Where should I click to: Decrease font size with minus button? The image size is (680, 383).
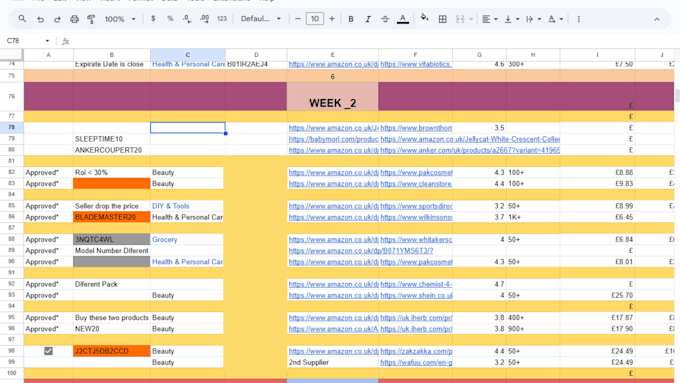click(298, 19)
